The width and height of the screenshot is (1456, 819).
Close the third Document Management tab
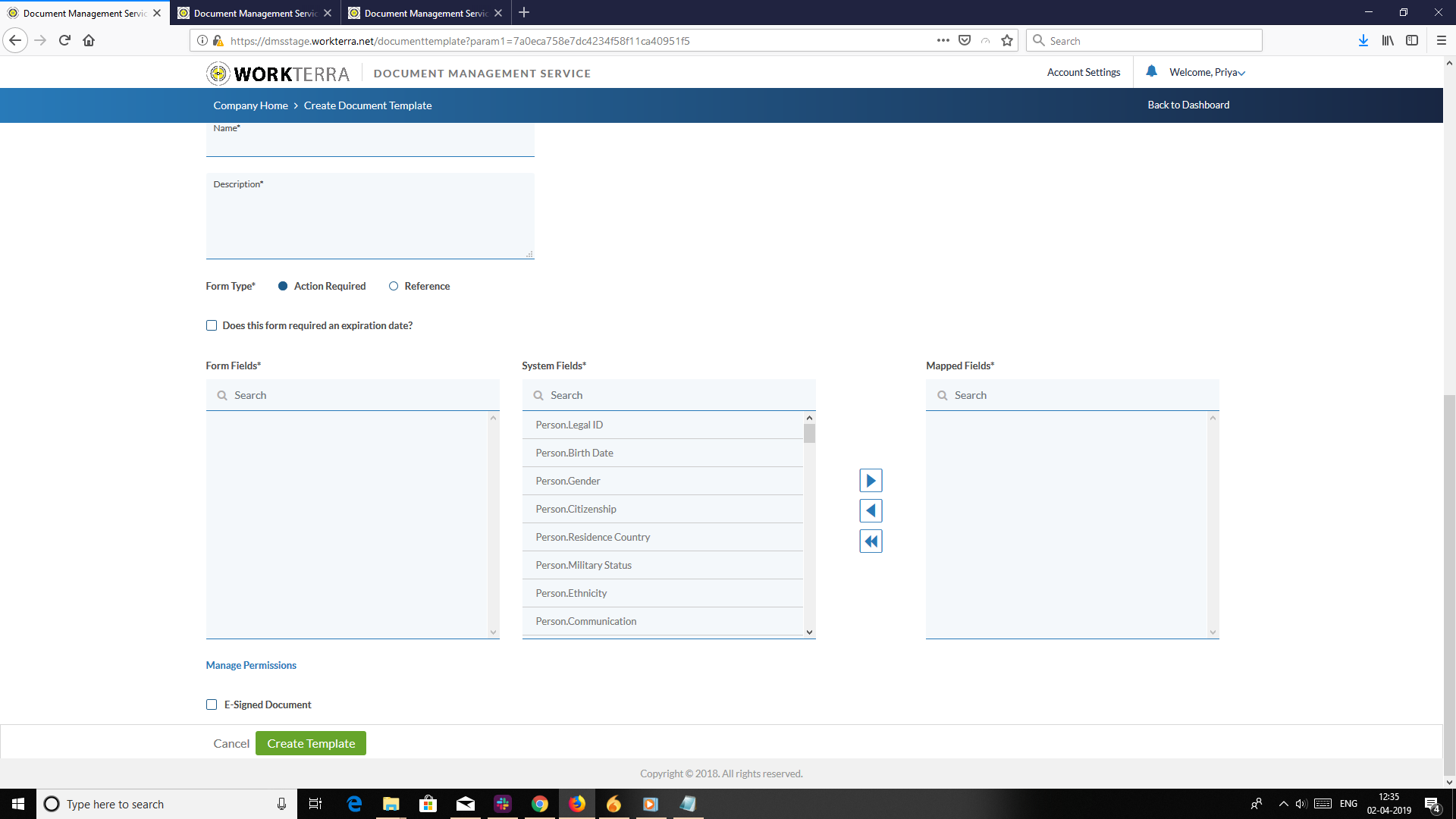[498, 13]
